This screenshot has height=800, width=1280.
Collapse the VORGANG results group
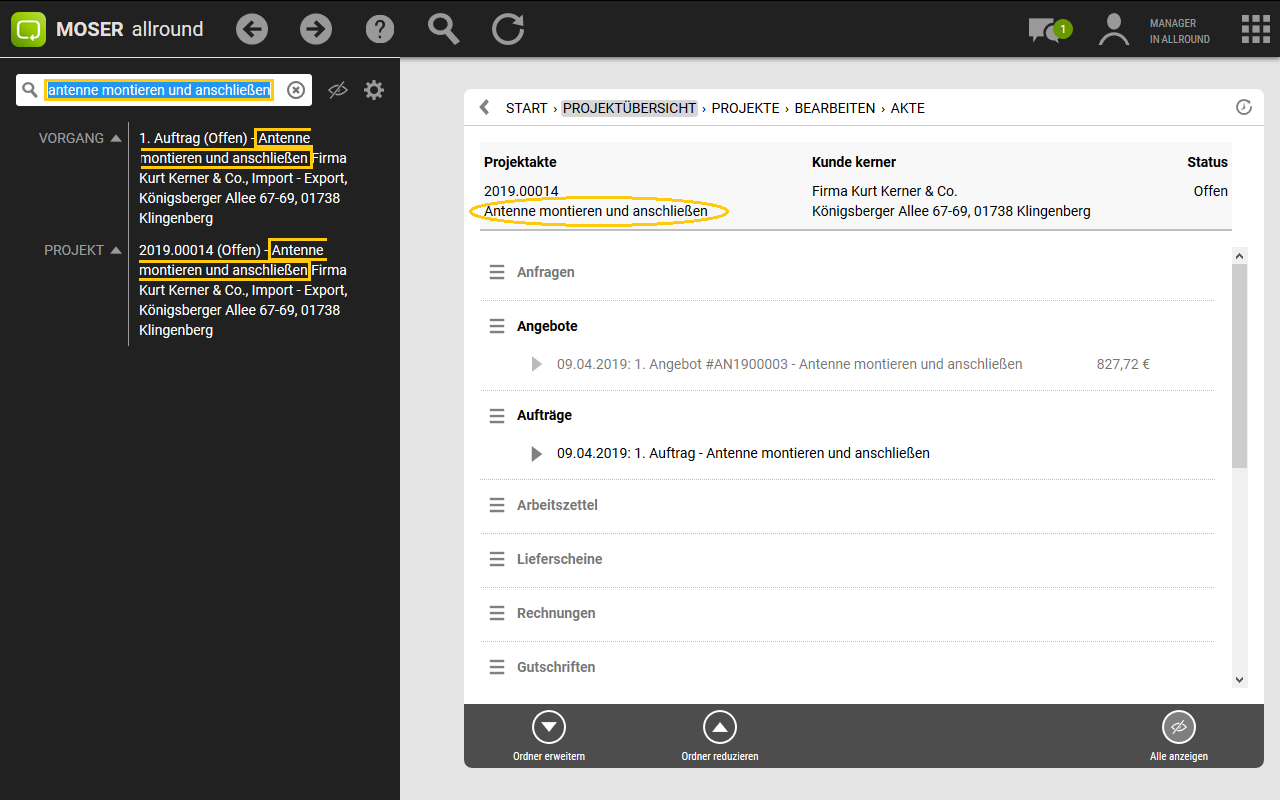(x=116, y=138)
